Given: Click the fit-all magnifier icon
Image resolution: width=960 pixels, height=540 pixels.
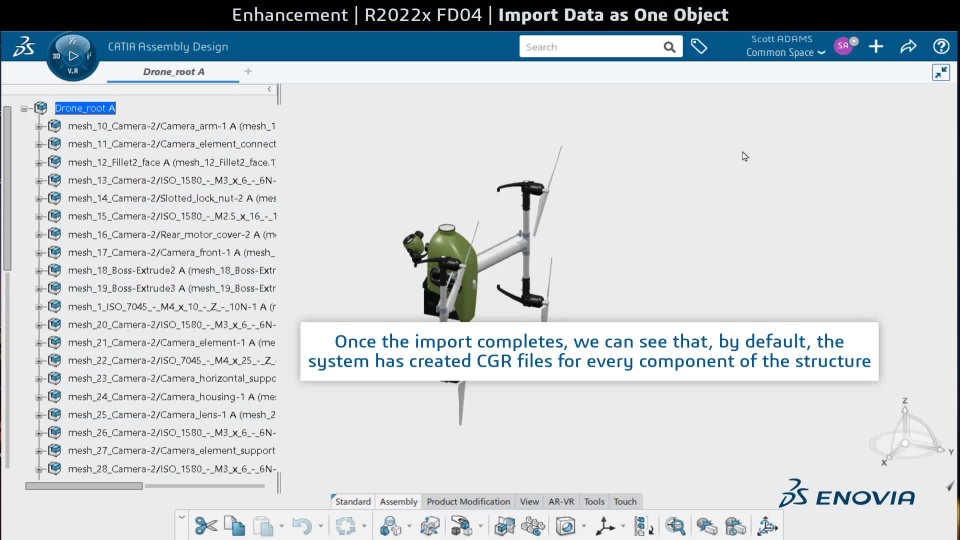Looking at the screenshot, I should click(675, 526).
